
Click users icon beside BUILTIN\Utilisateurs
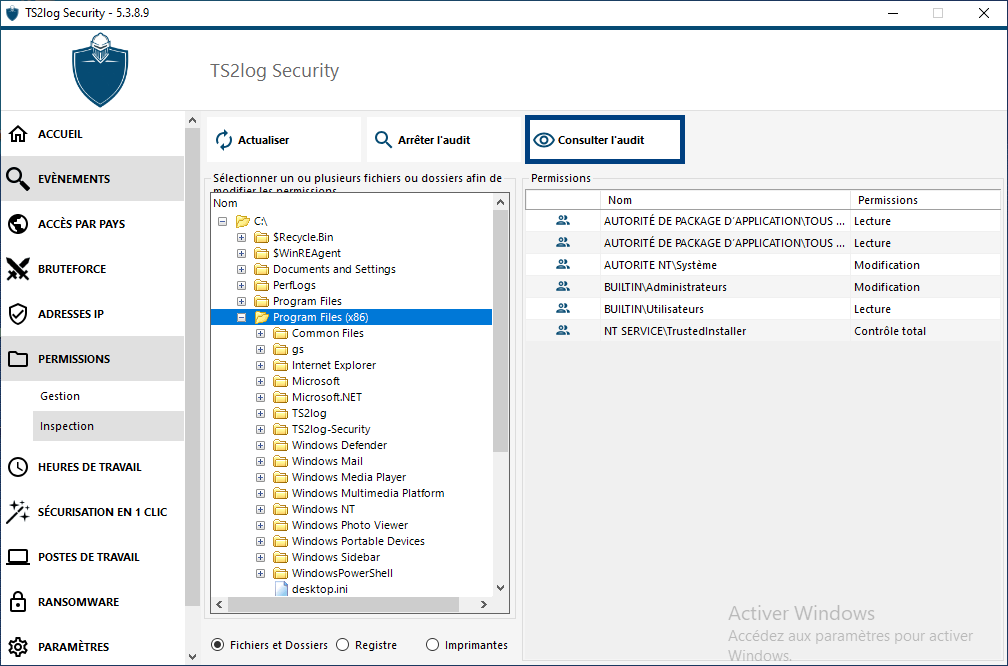[562, 309]
